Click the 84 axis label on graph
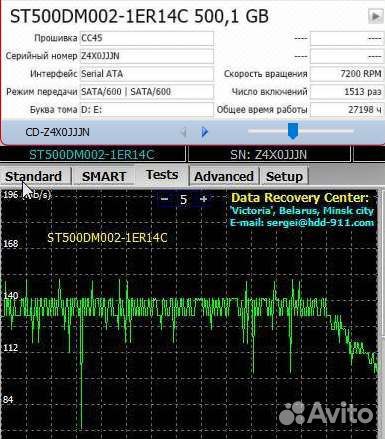 click(x=8, y=399)
